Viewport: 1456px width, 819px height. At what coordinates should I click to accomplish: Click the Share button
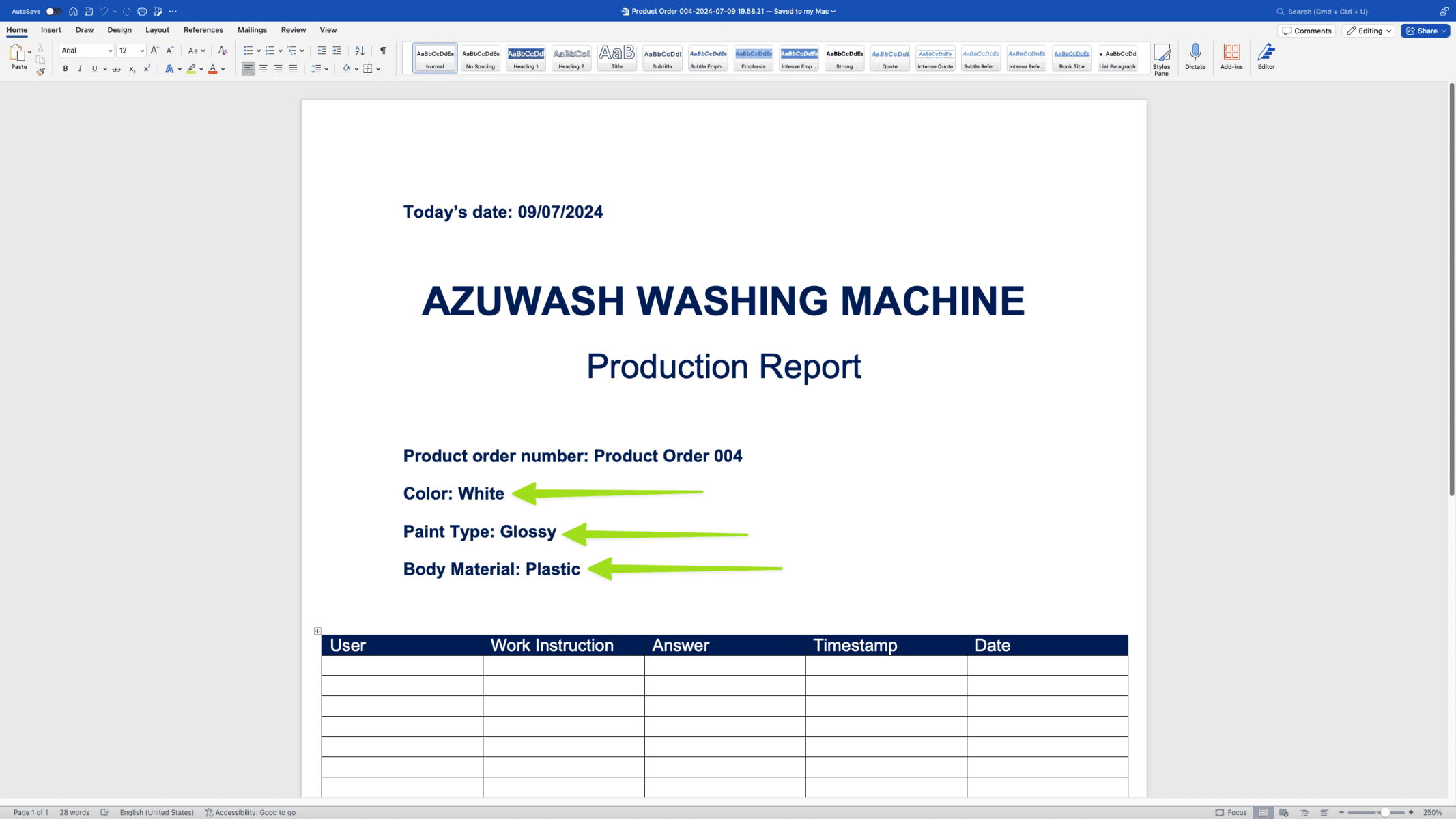pyautogui.click(x=1425, y=30)
